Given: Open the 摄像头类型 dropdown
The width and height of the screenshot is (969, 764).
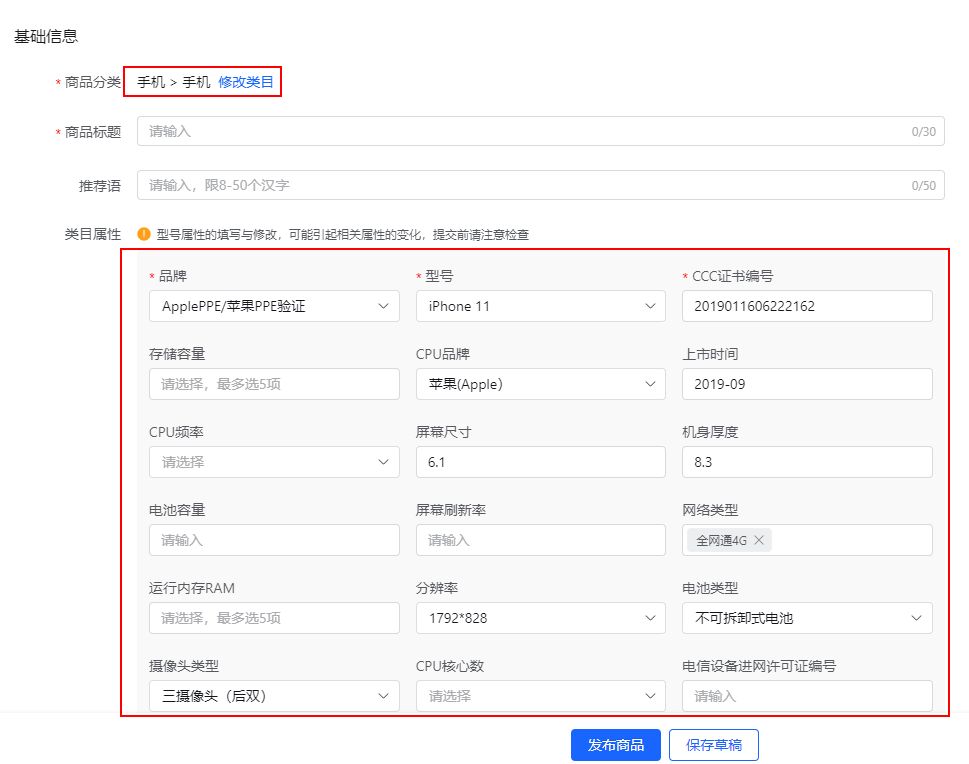Looking at the screenshot, I should click(x=273, y=696).
